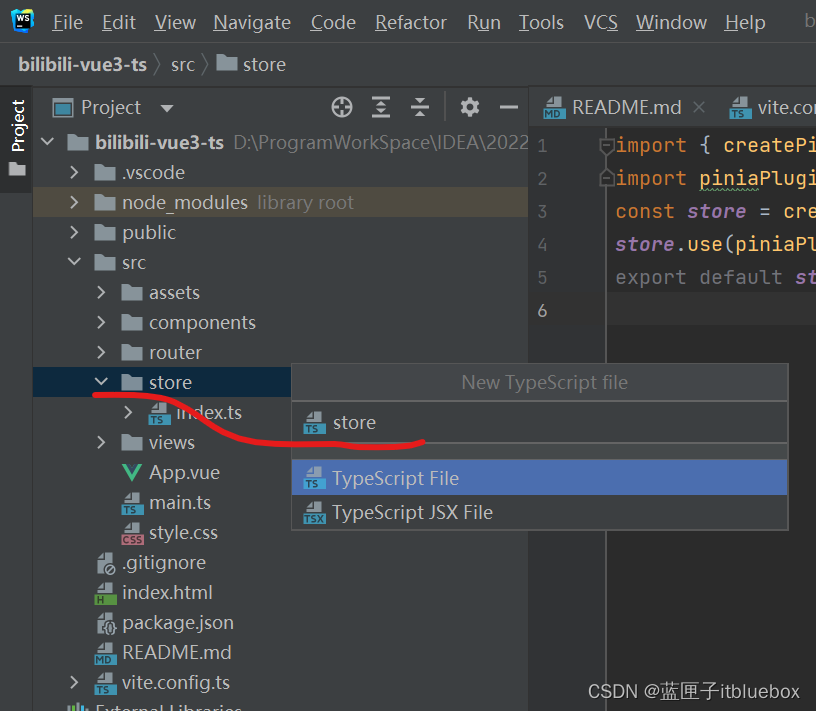
Task: Toggle the vertical Project side tab
Action: pos(17,126)
